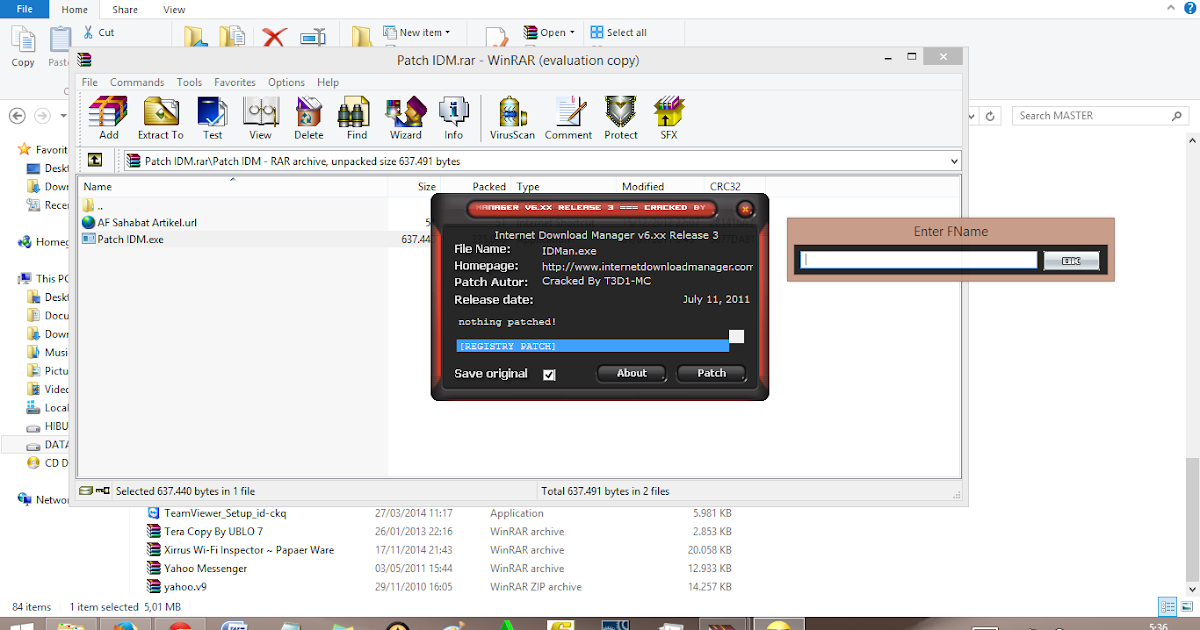Click the Enter FName text field
This screenshot has height=630, width=1200.
pyautogui.click(x=919, y=260)
